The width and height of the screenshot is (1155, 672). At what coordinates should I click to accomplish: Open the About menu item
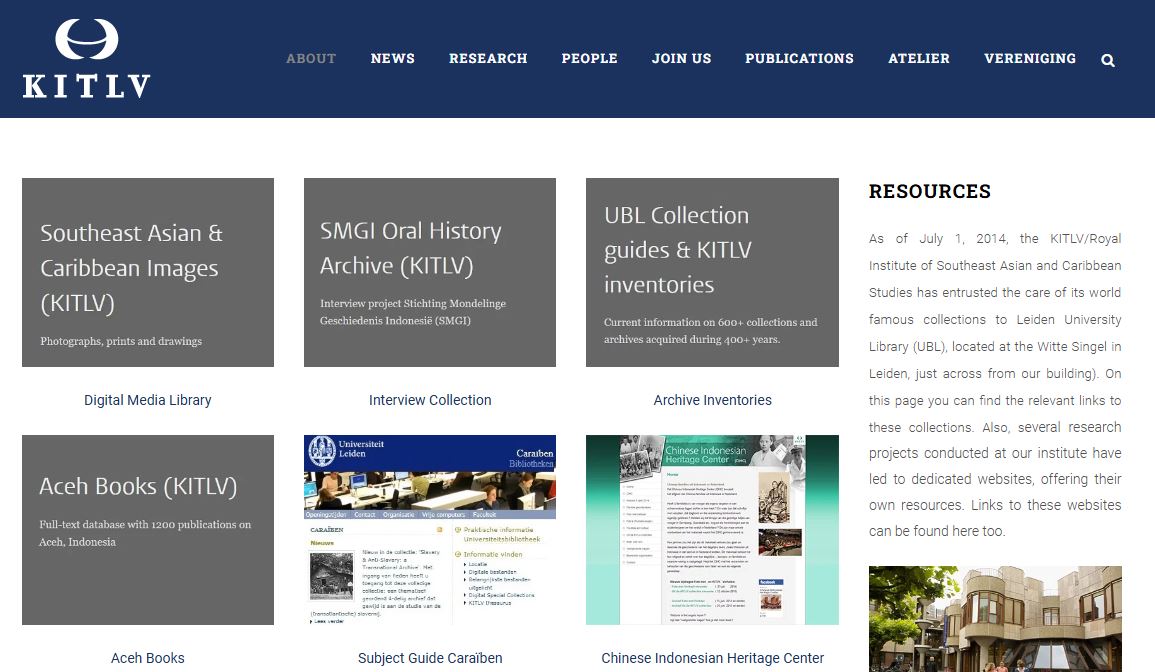311,59
